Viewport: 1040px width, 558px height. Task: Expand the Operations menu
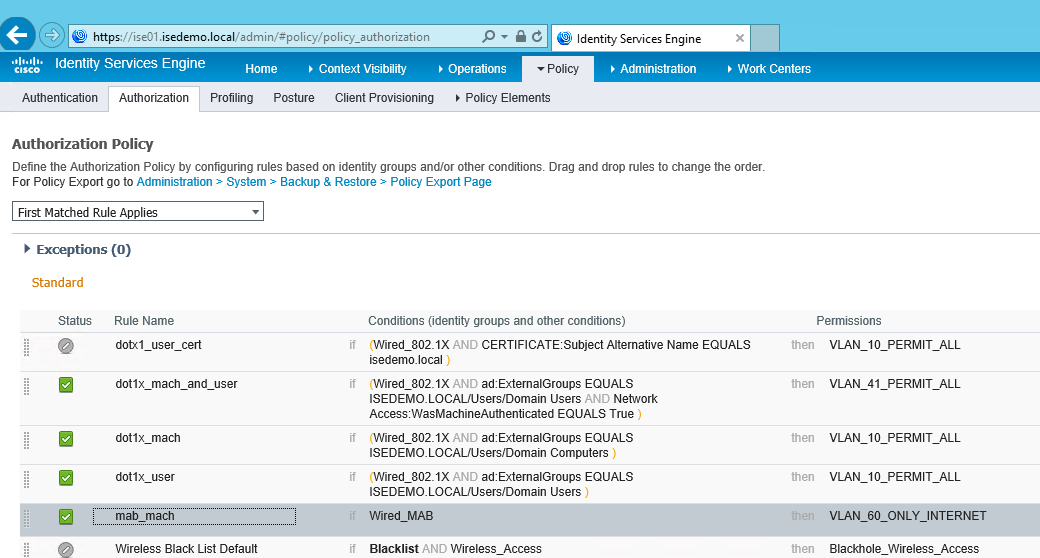[x=472, y=69]
